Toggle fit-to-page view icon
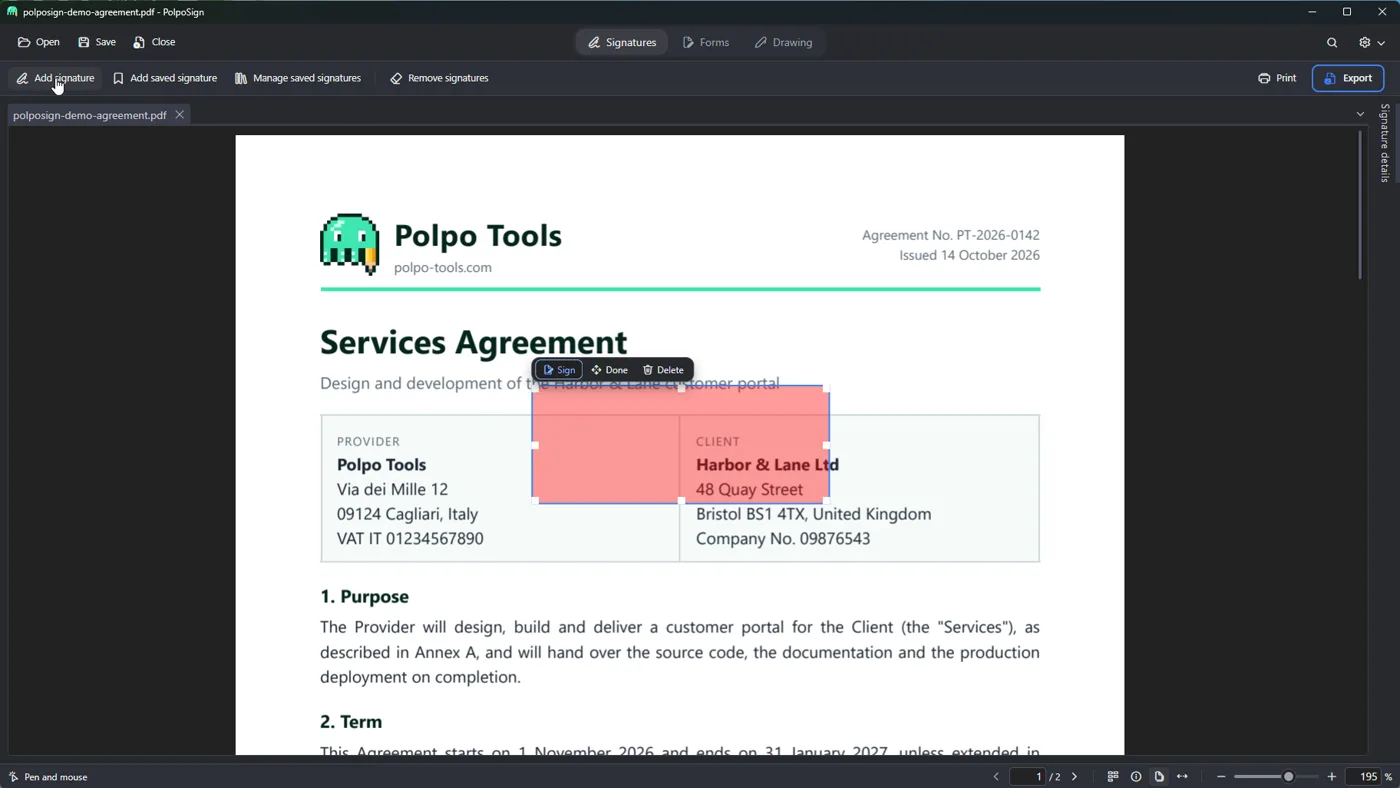 (1159, 777)
